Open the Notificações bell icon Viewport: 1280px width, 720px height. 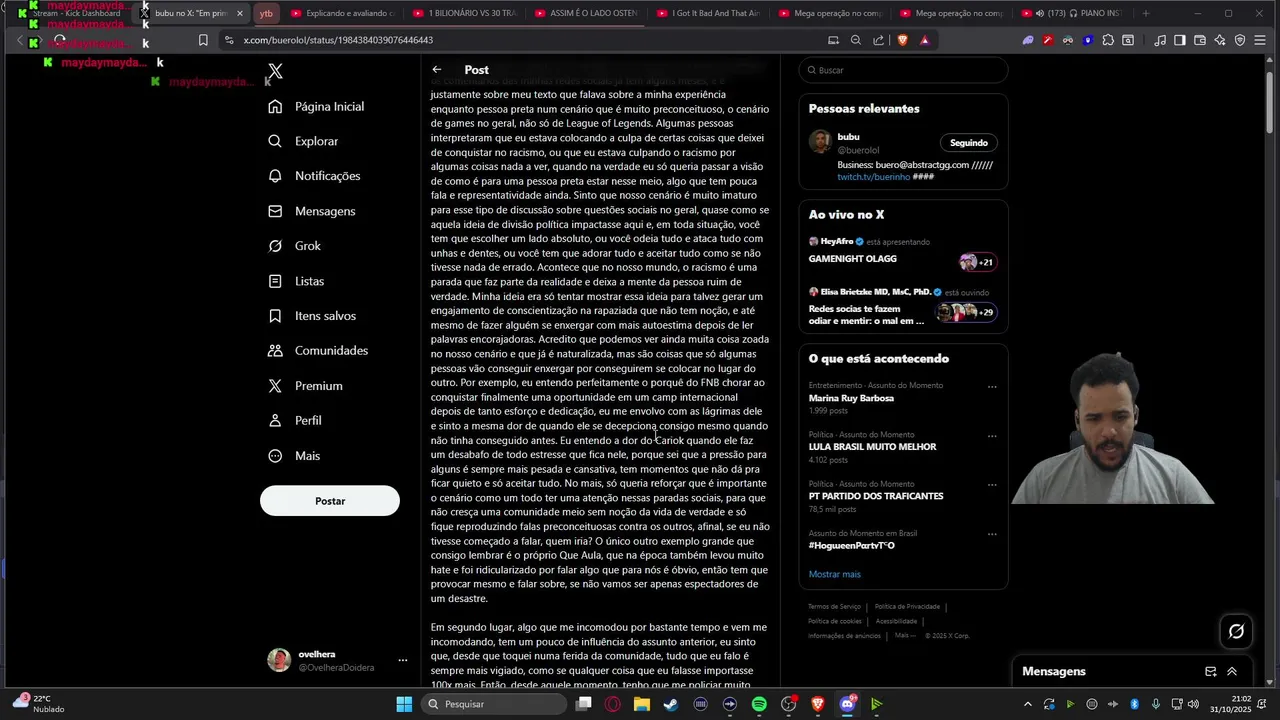275,176
